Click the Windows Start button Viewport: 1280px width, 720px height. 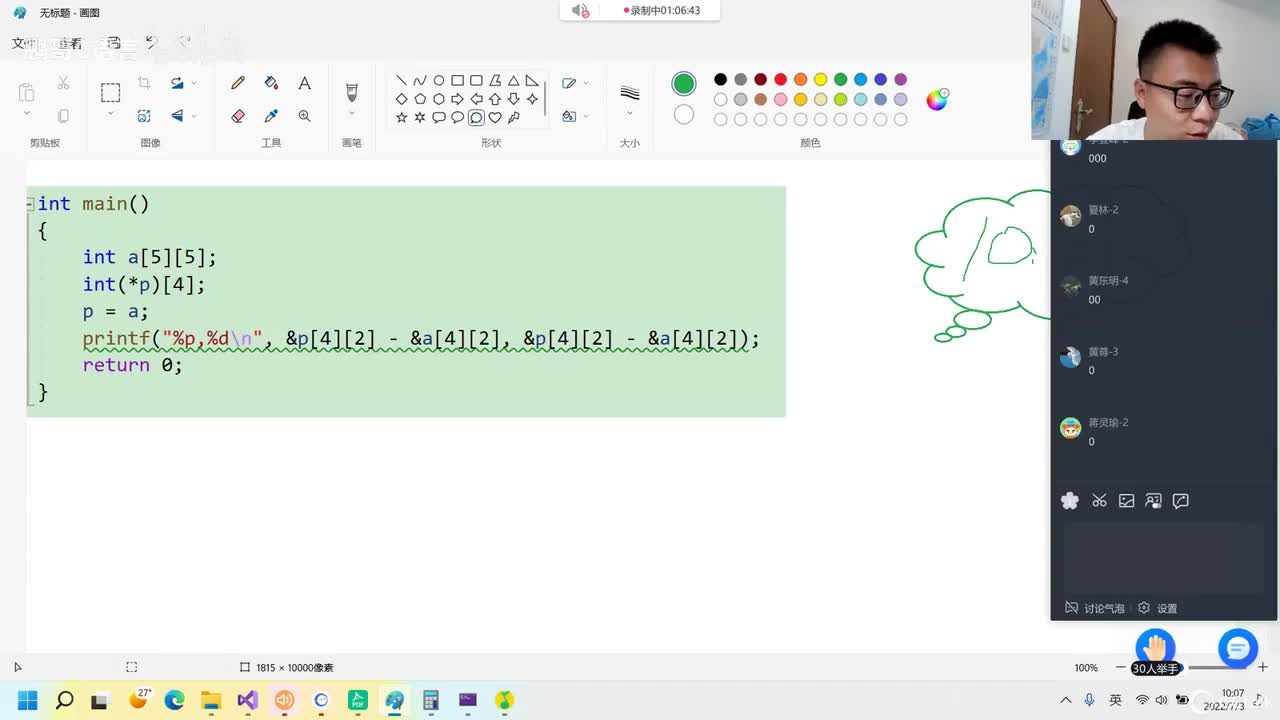(27, 700)
